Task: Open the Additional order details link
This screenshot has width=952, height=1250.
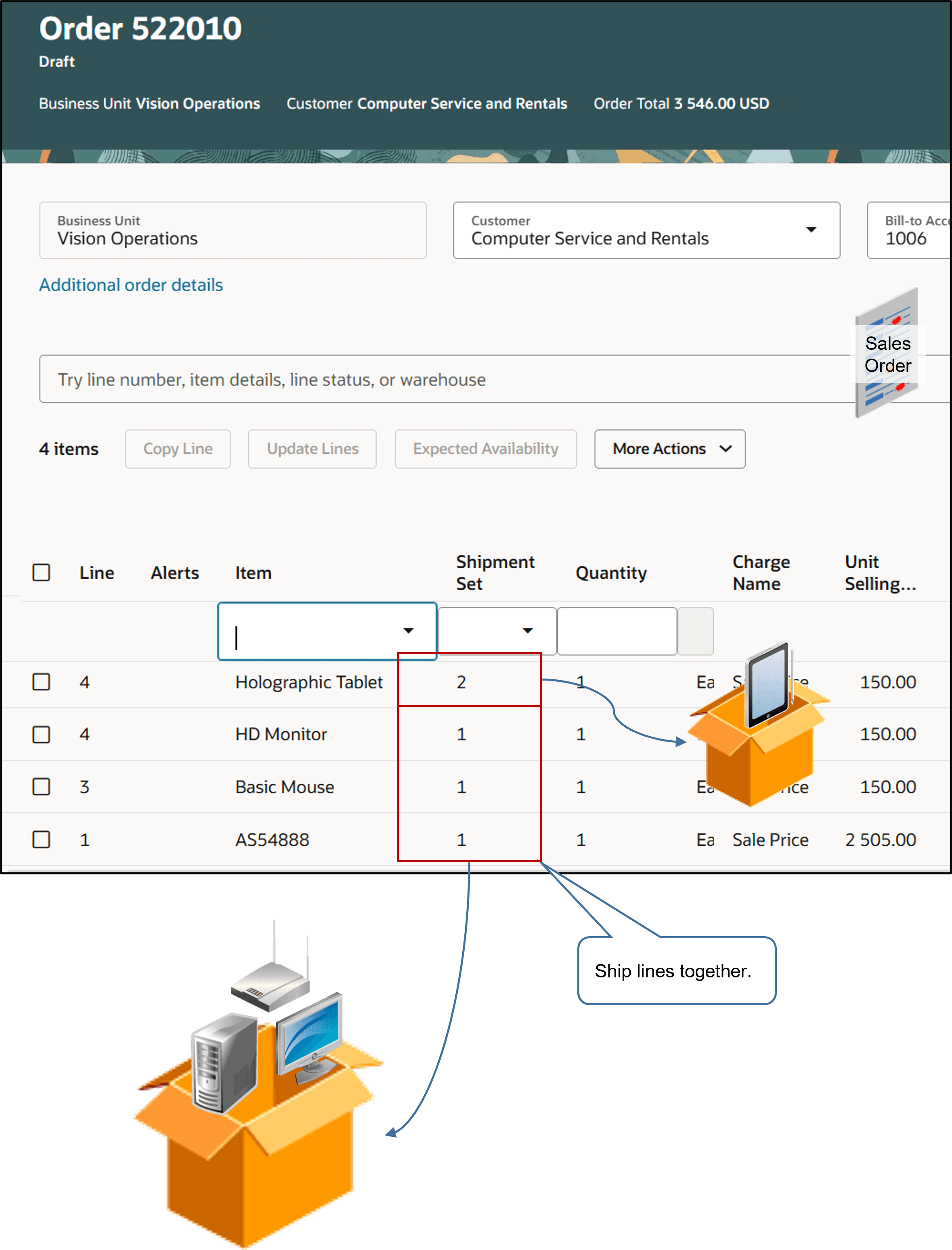Action: coord(130,285)
